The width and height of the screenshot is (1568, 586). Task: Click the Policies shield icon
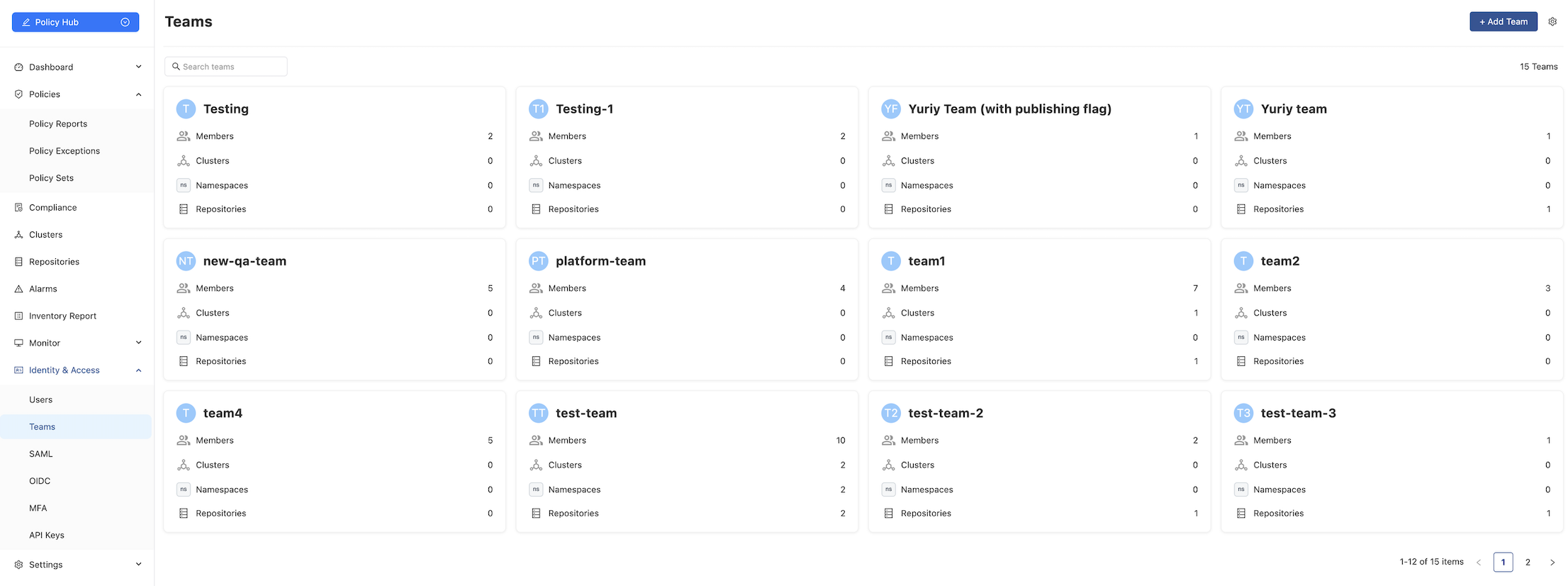[x=18, y=94]
